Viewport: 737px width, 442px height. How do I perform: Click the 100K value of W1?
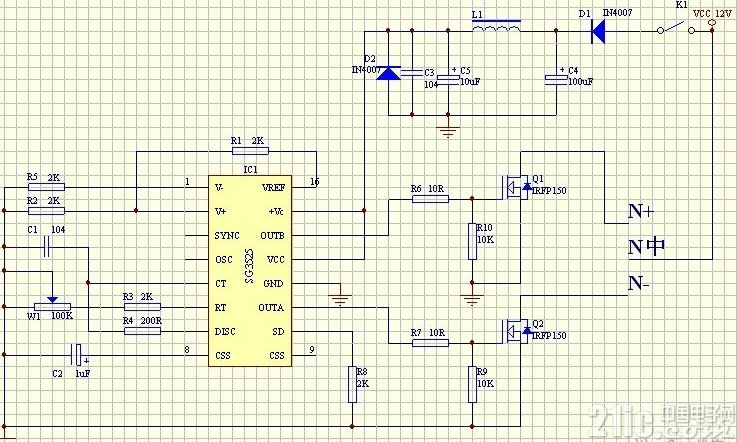click(62, 316)
